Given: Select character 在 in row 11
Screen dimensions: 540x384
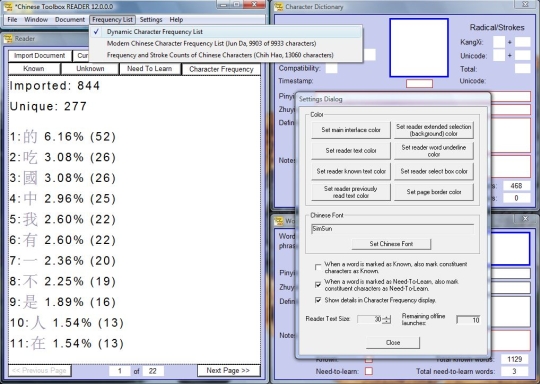Looking at the screenshot, I should tap(38, 343).
